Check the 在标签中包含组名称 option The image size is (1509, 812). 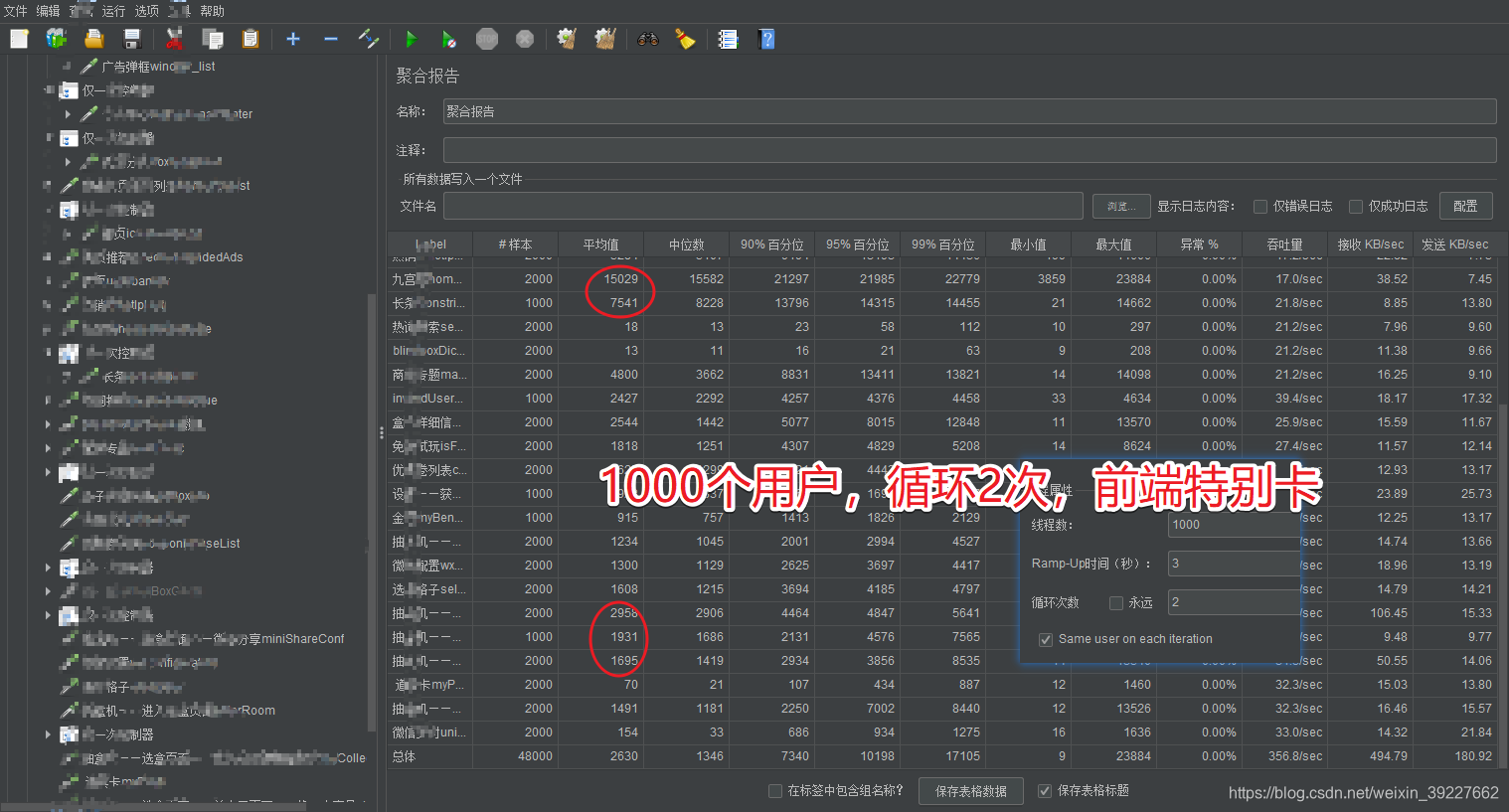coord(774,791)
